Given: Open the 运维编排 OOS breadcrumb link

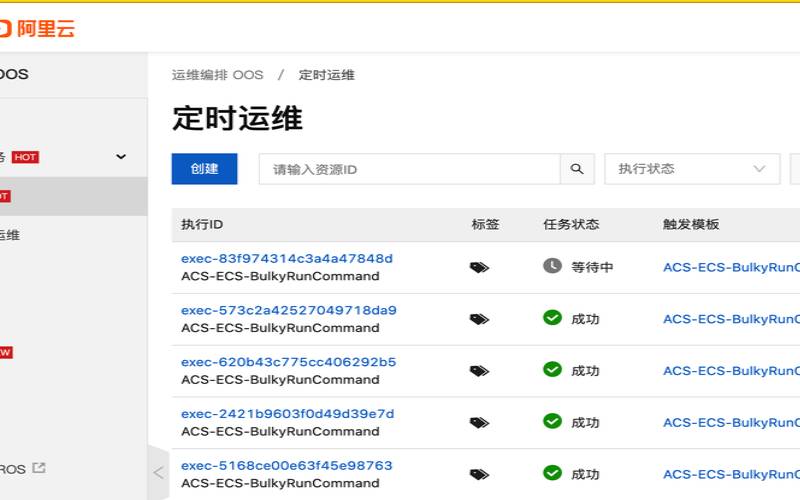Looking at the screenshot, I should click(x=217, y=75).
